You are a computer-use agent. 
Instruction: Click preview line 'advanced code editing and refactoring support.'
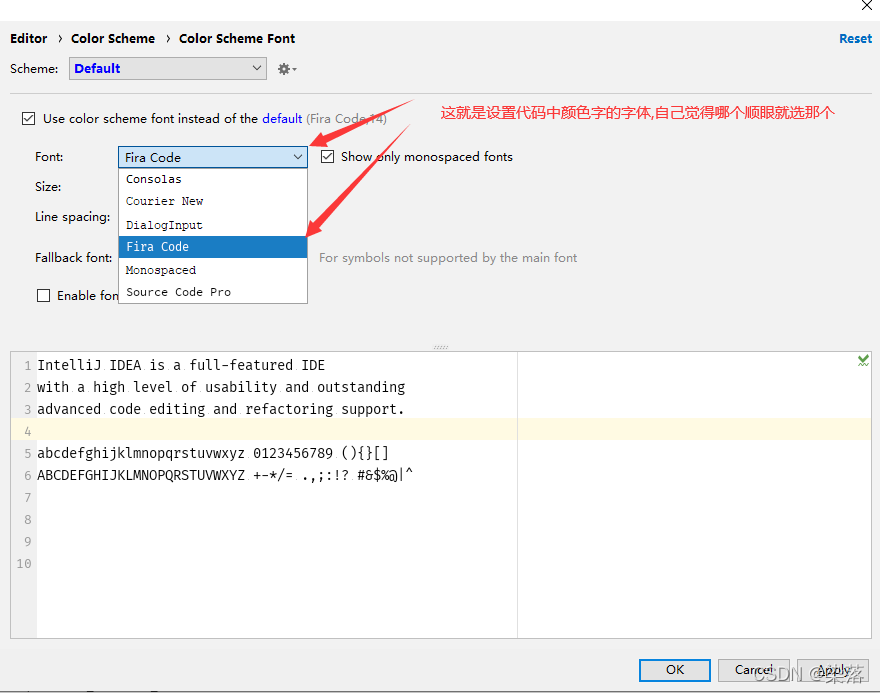point(221,409)
